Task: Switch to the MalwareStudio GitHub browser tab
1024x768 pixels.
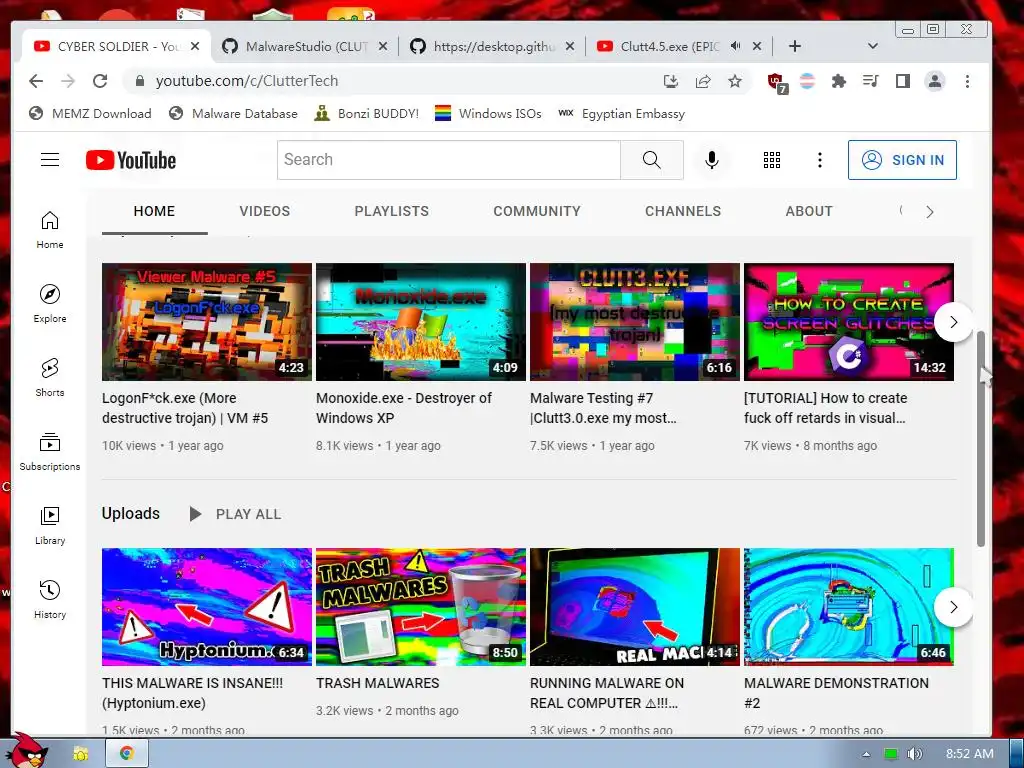Action: (x=304, y=46)
